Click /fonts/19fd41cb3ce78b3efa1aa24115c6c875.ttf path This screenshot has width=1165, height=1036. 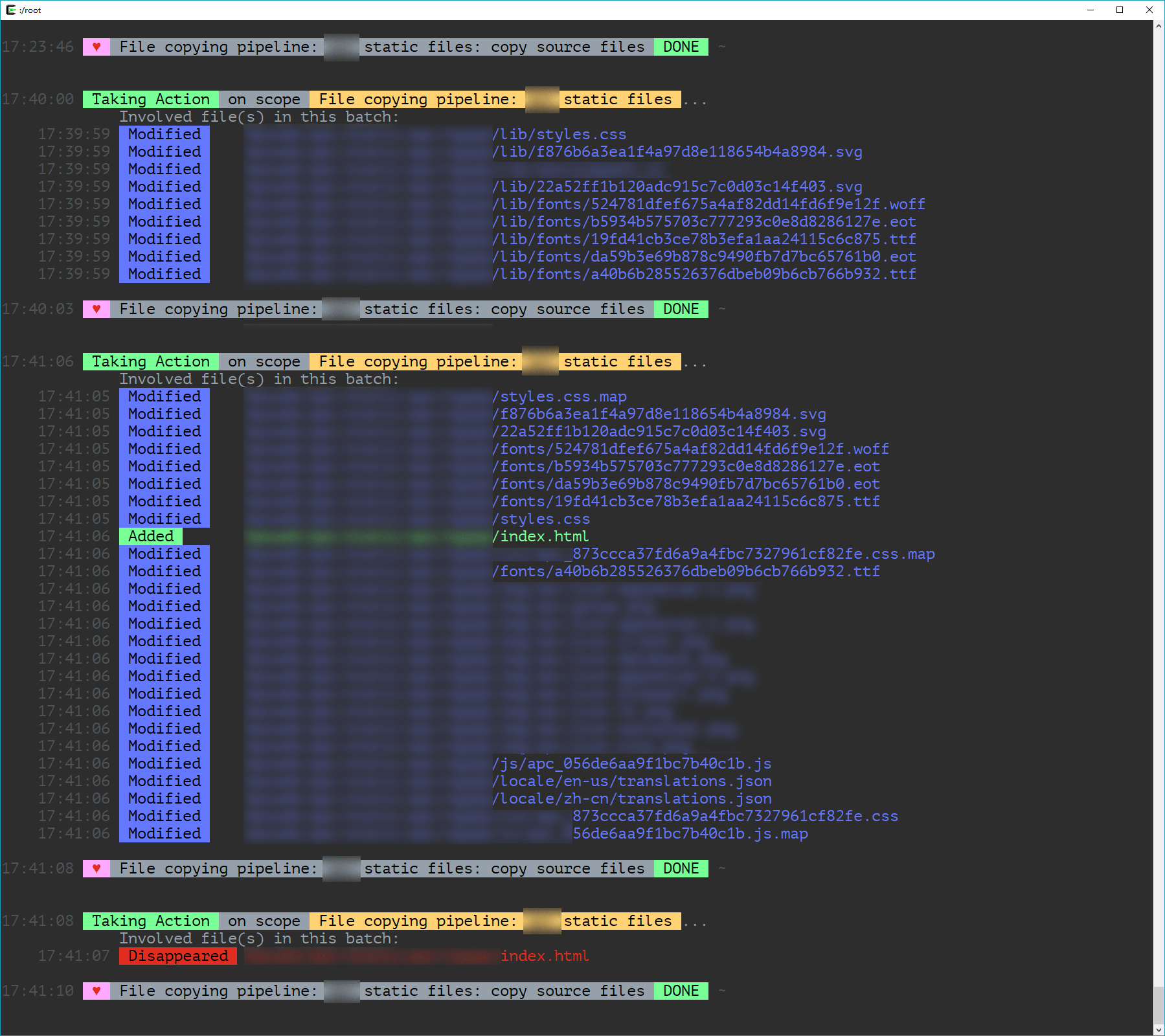pos(686,501)
